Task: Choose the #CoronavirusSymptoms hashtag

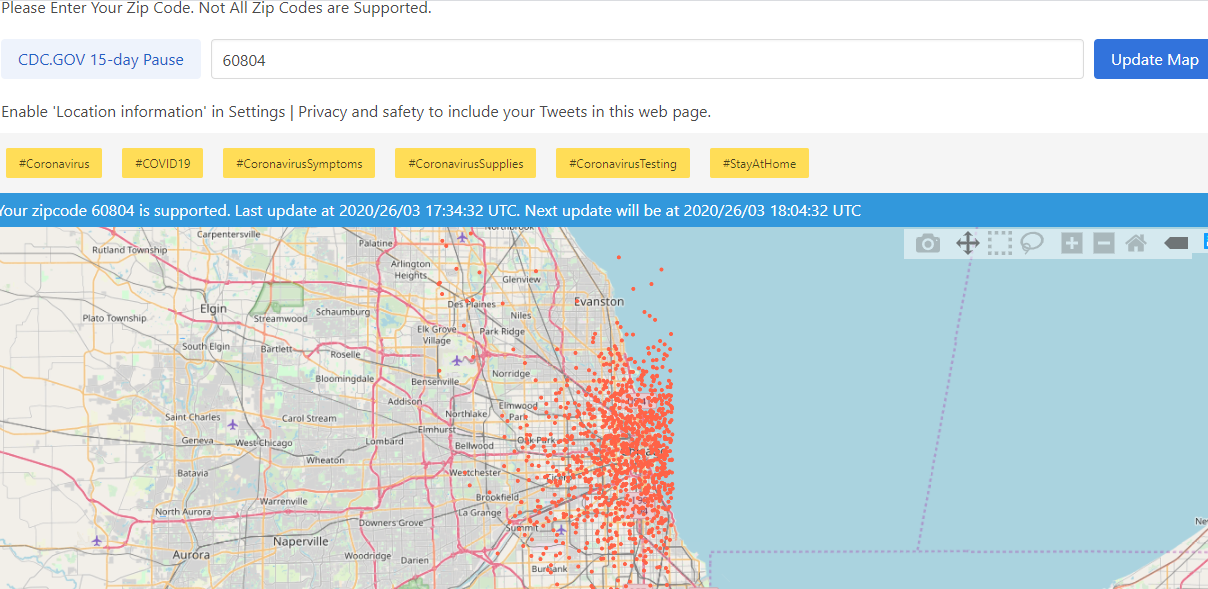Action: click(299, 163)
